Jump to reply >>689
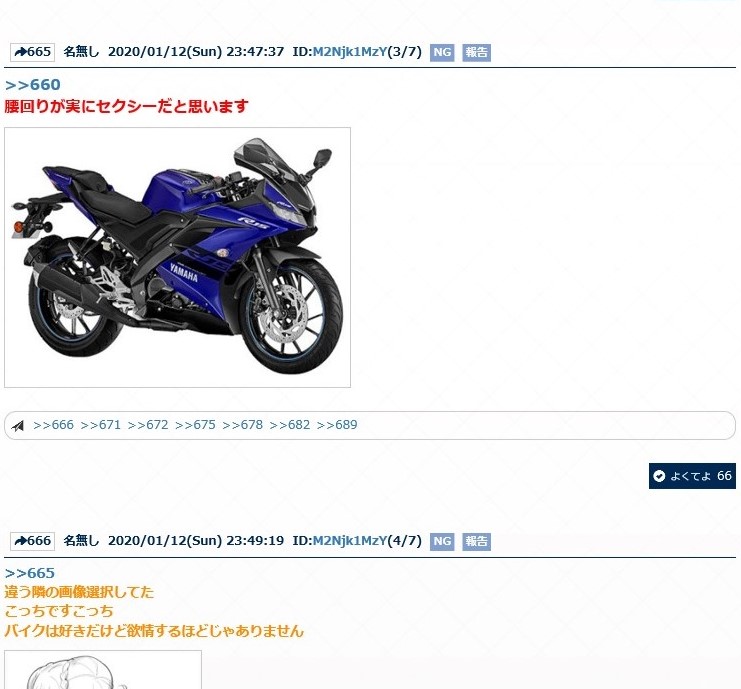The height and width of the screenshot is (689, 741). pos(337,425)
